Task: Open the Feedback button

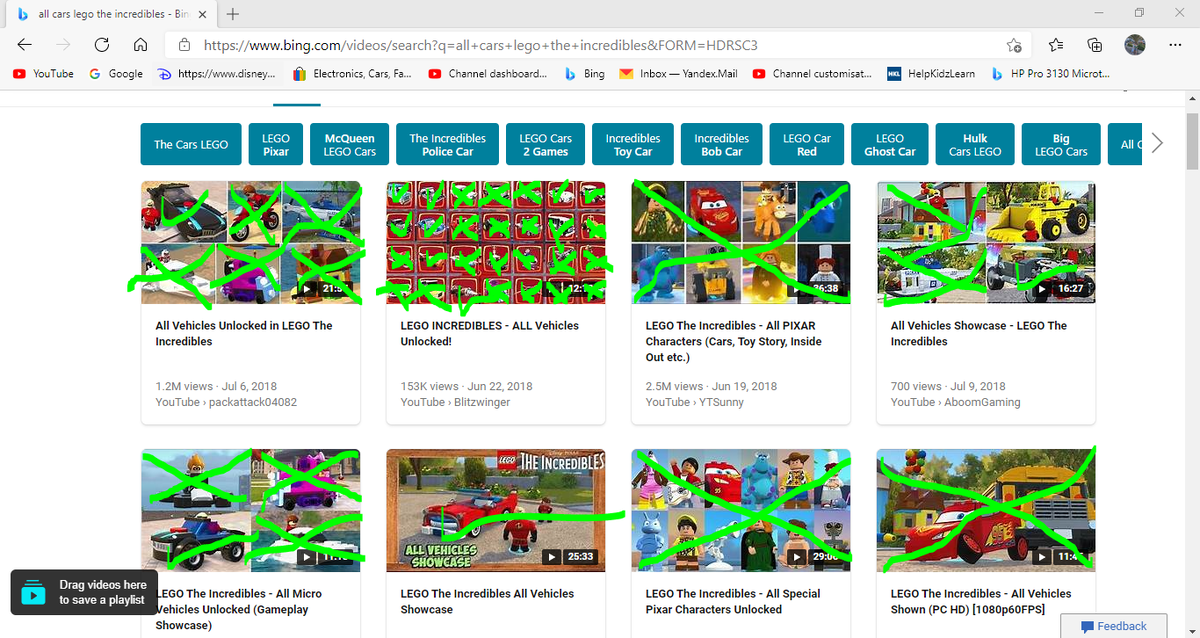Action: pyautogui.click(x=1113, y=626)
